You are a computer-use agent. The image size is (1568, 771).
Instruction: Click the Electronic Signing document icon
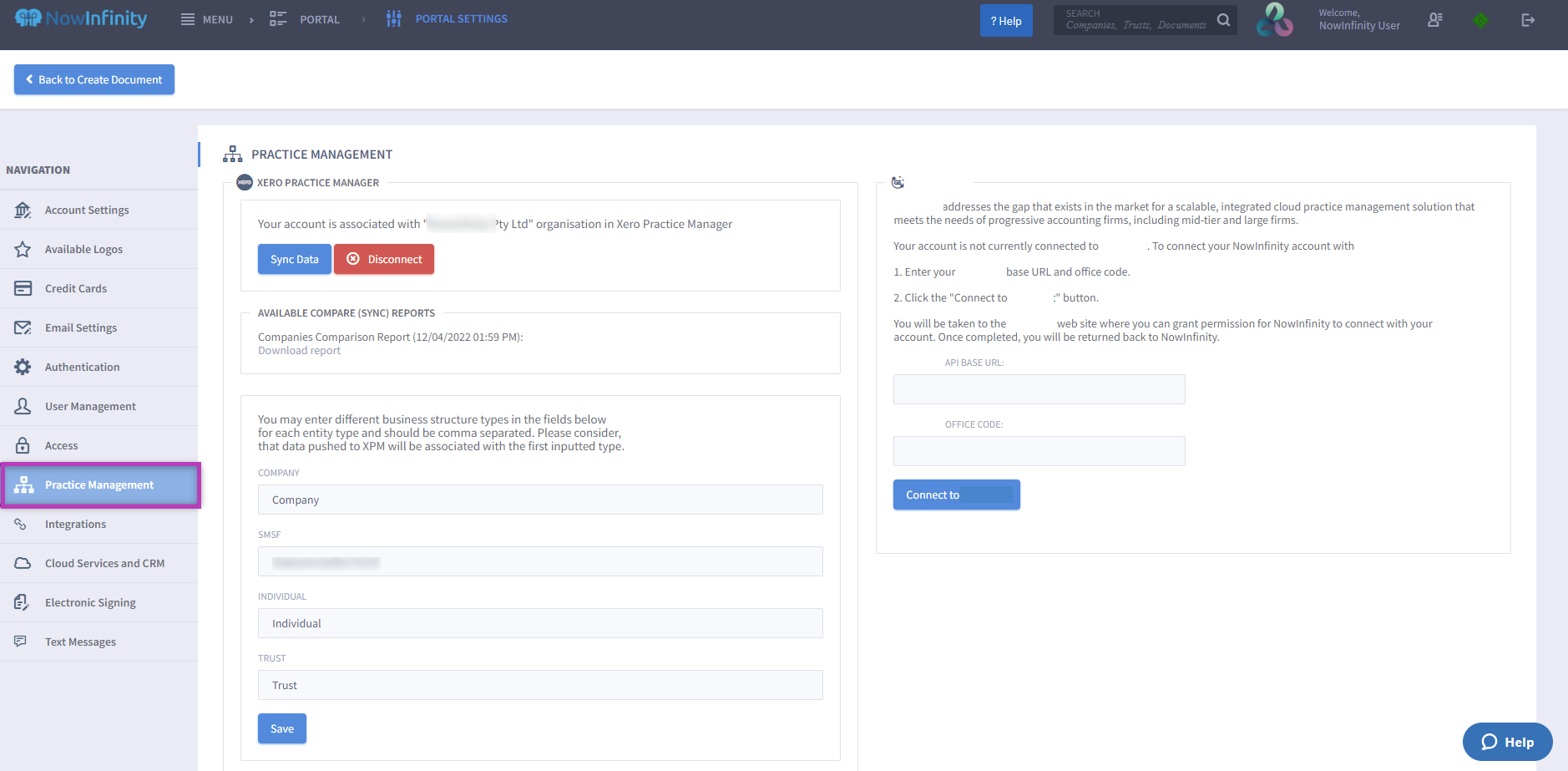point(22,602)
